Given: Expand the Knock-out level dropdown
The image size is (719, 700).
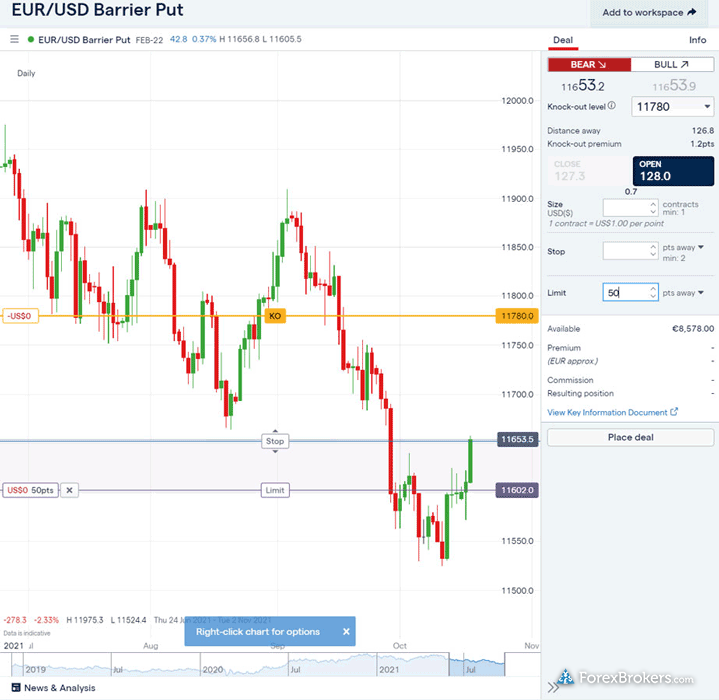Looking at the screenshot, I should click(x=708, y=106).
